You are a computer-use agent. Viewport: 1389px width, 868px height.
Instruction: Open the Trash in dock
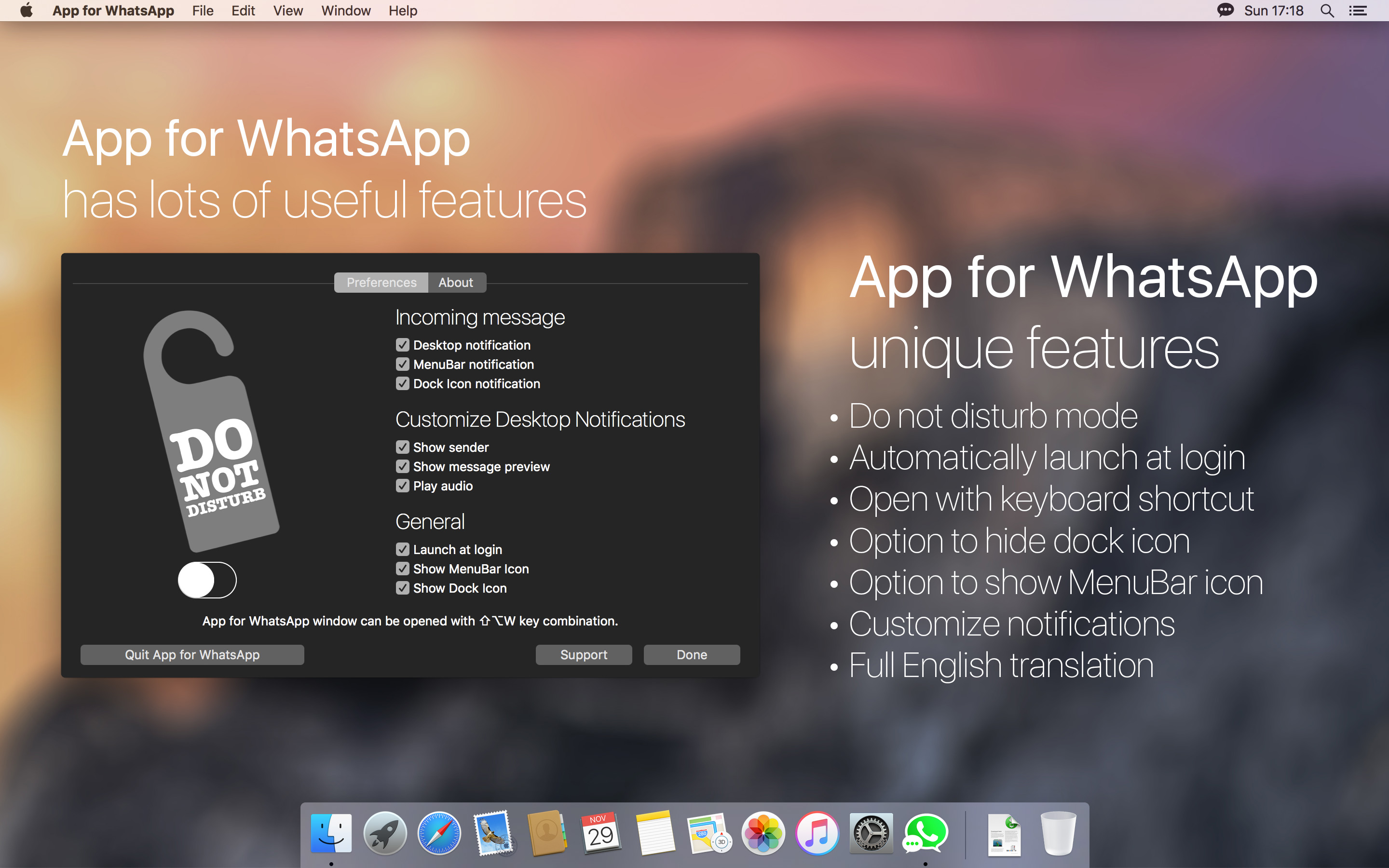[x=1058, y=833]
